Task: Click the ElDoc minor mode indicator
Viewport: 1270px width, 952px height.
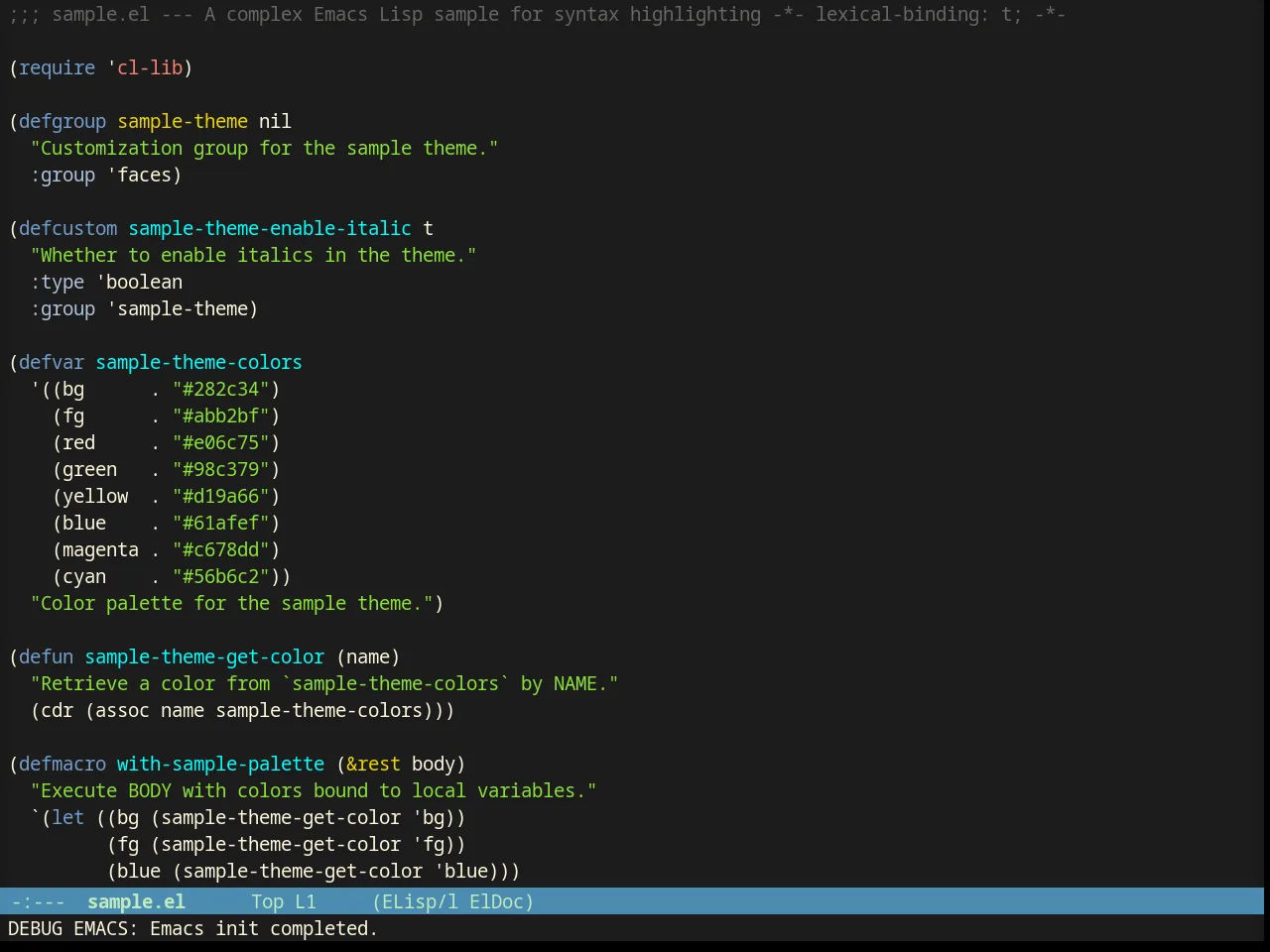Action: 496,901
